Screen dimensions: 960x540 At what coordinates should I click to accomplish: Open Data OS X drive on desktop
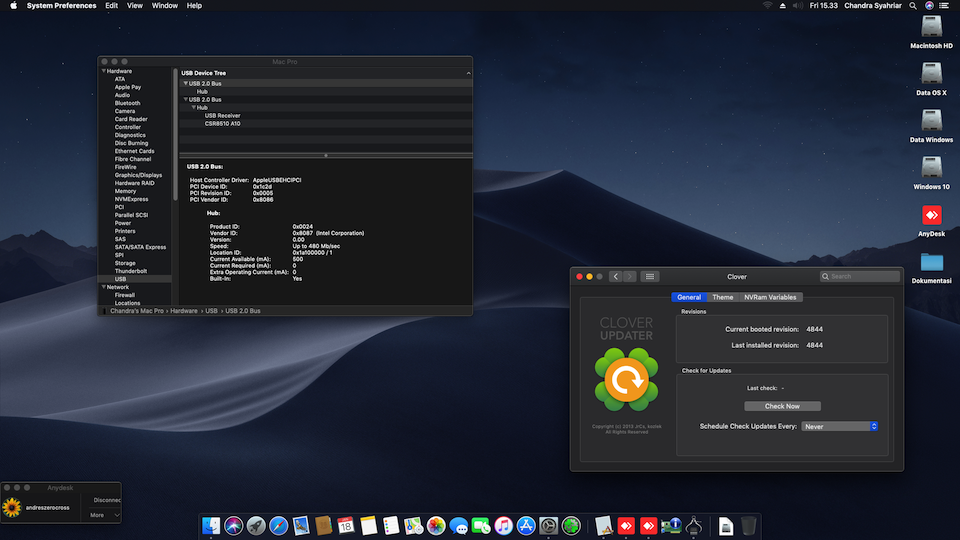tap(931, 80)
